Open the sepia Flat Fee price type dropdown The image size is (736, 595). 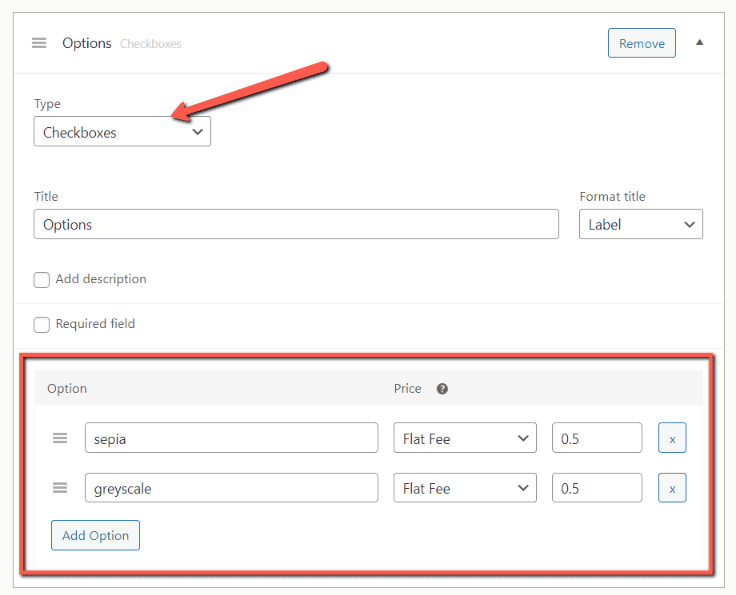click(465, 438)
